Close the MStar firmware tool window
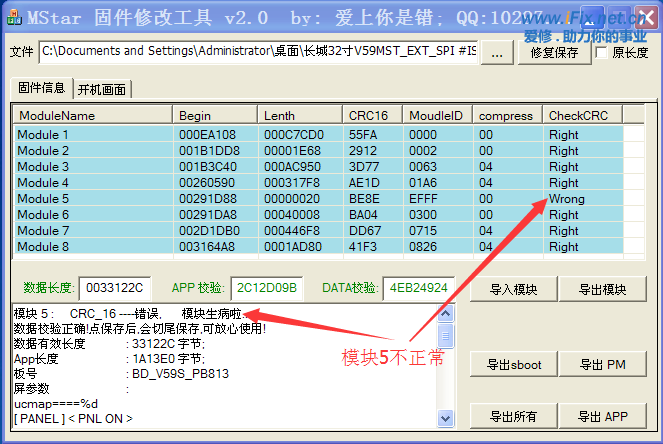The height and width of the screenshot is (444, 663). tap(646, 17)
